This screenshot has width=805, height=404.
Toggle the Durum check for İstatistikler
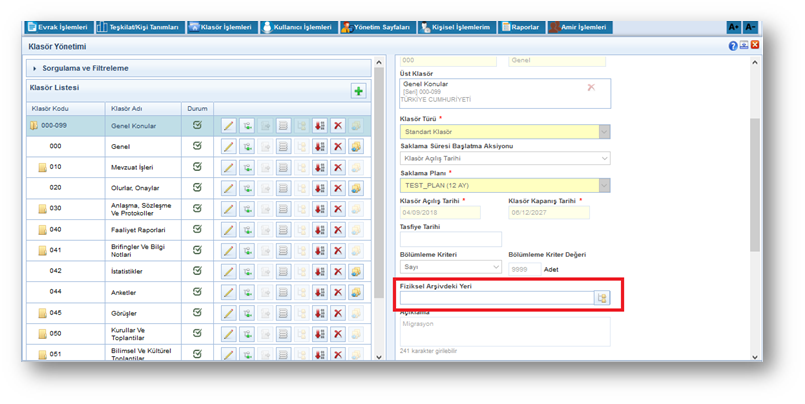[x=197, y=271]
